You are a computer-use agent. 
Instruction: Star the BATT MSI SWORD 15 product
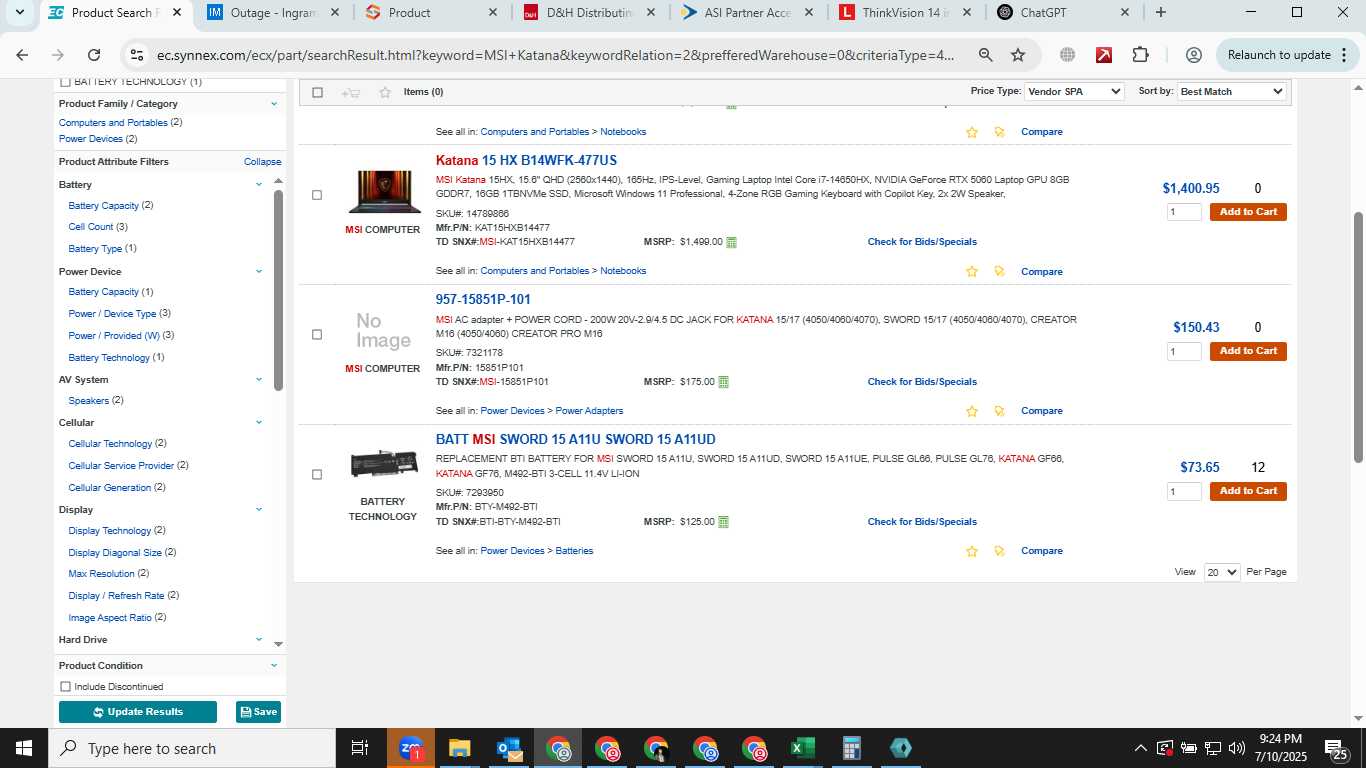point(972,551)
